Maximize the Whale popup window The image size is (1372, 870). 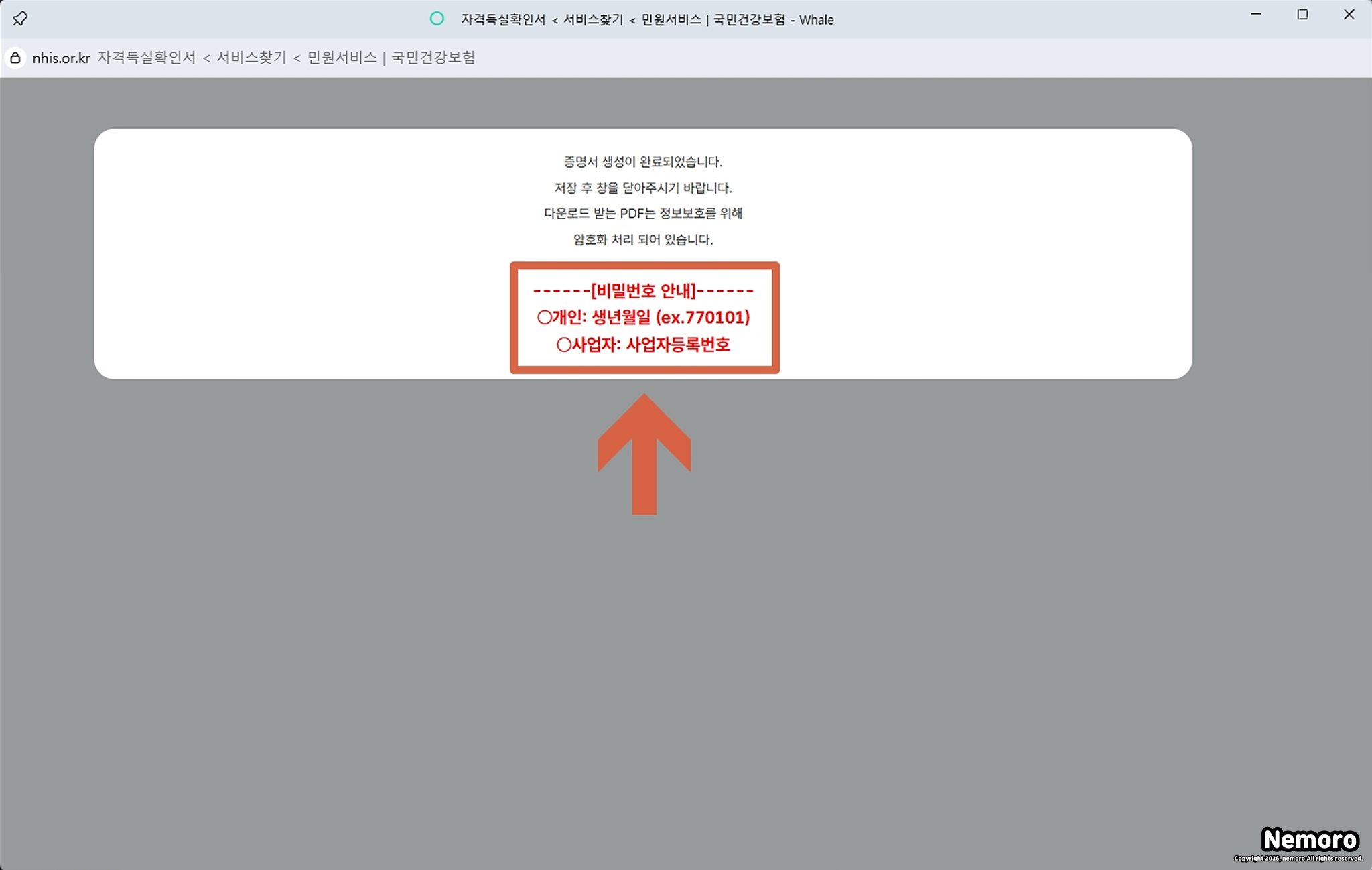pos(1302,15)
